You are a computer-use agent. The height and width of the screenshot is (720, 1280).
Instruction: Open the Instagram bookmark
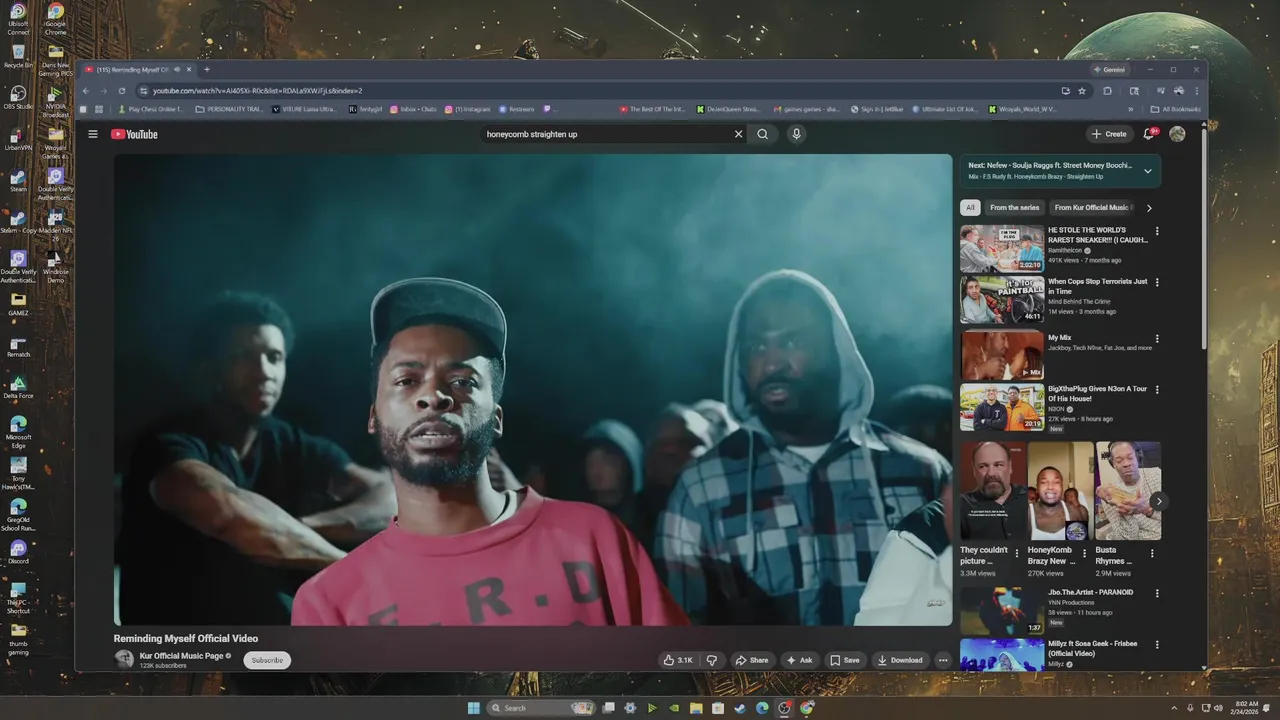[x=467, y=109]
